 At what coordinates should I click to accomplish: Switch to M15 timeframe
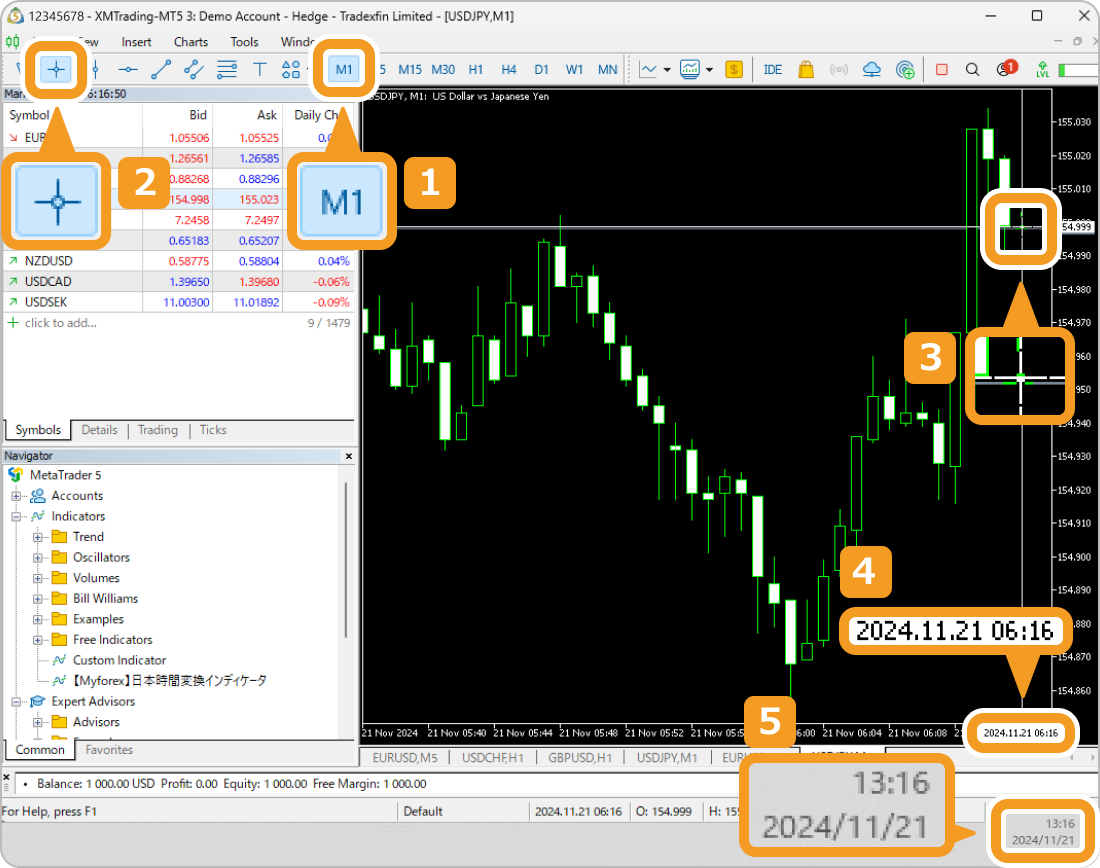click(410, 69)
